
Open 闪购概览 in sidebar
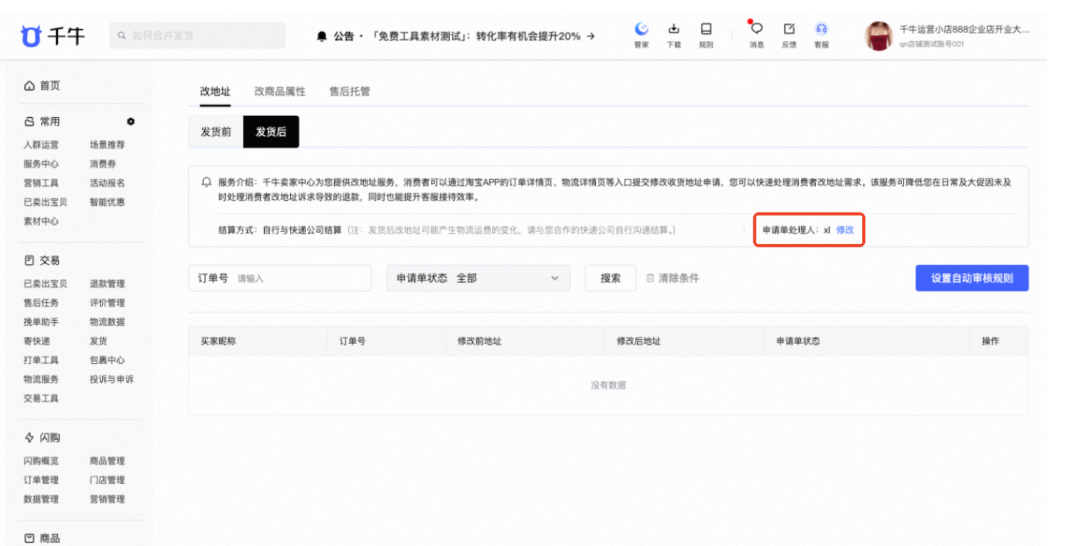tap(41, 461)
